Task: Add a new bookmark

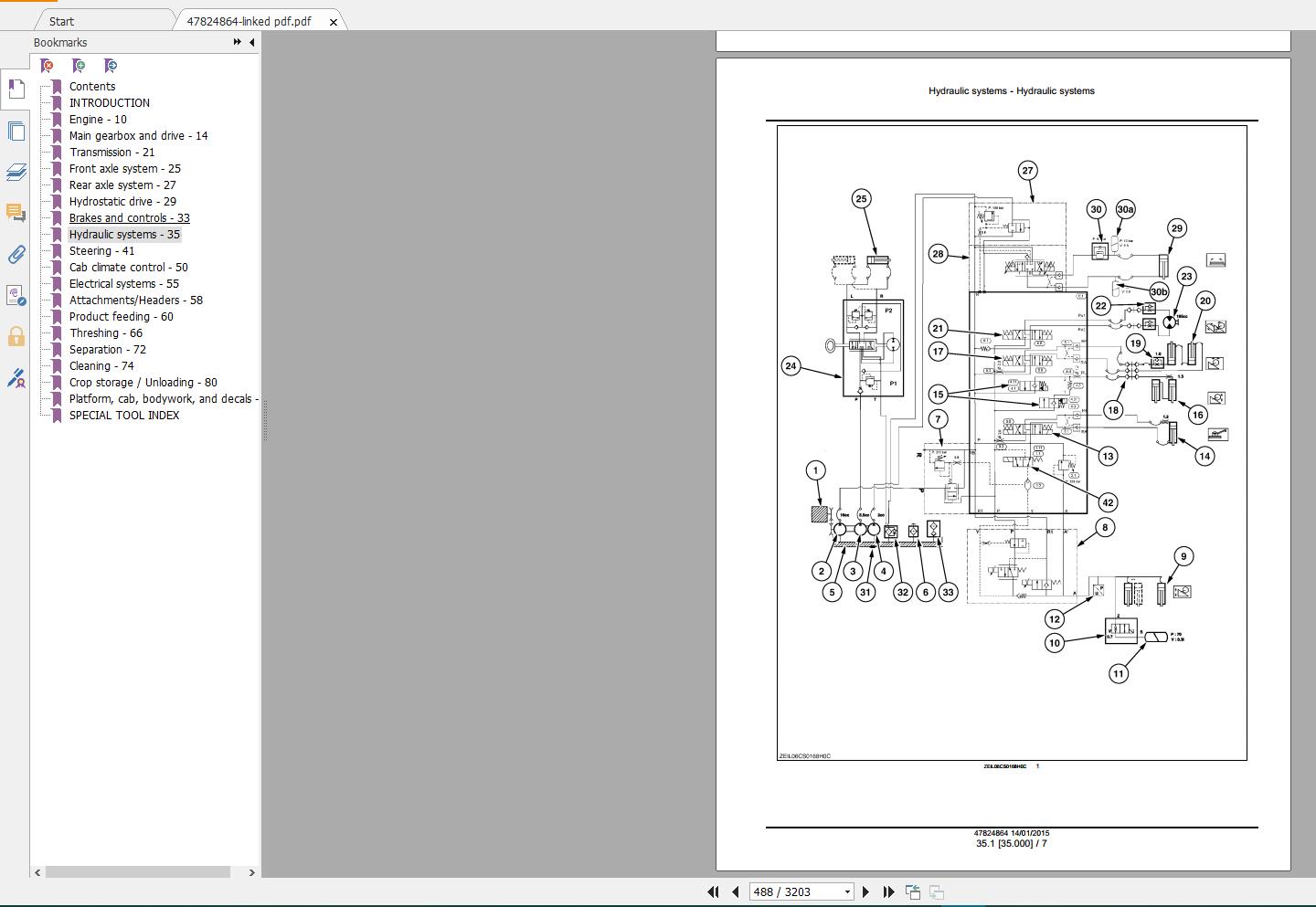Action: tap(78, 65)
